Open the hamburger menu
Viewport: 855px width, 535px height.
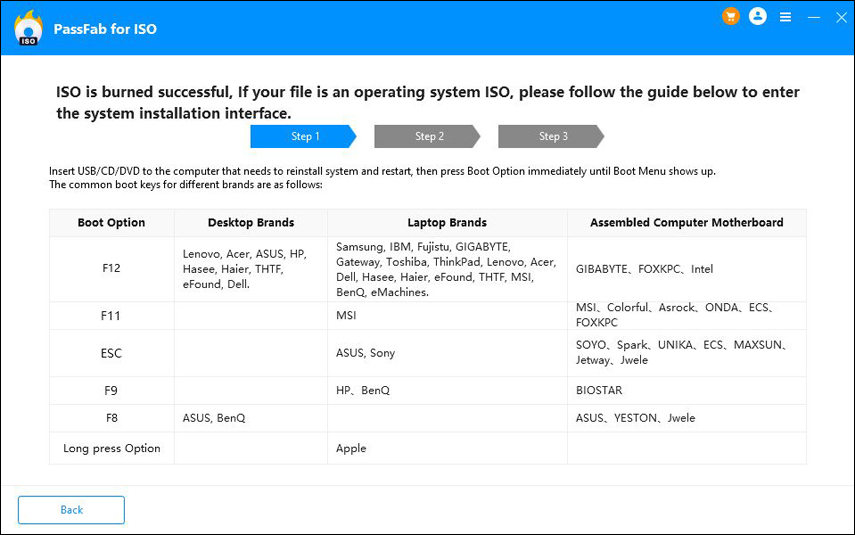point(786,17)
